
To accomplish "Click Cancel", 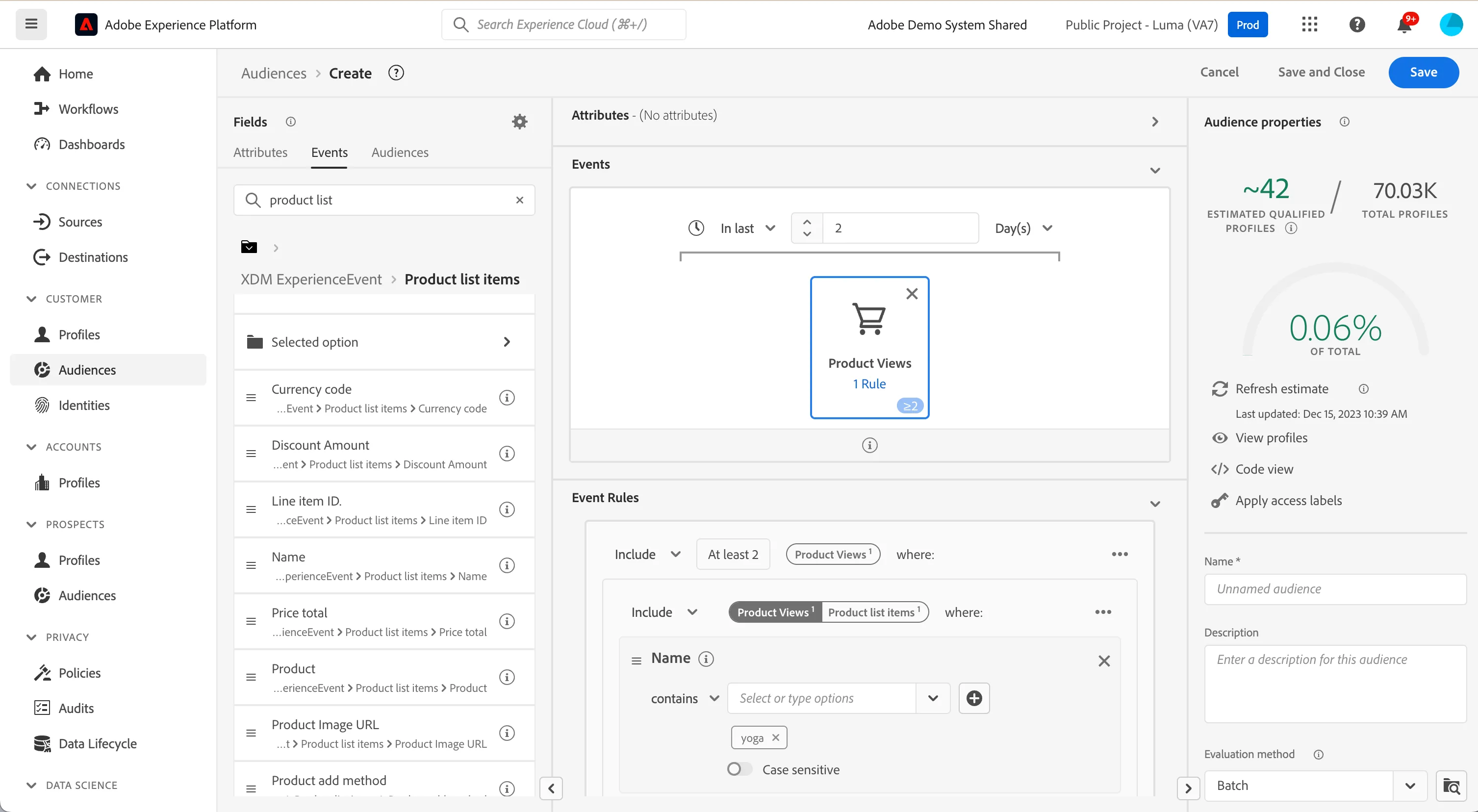I will tap(1219, 72).
